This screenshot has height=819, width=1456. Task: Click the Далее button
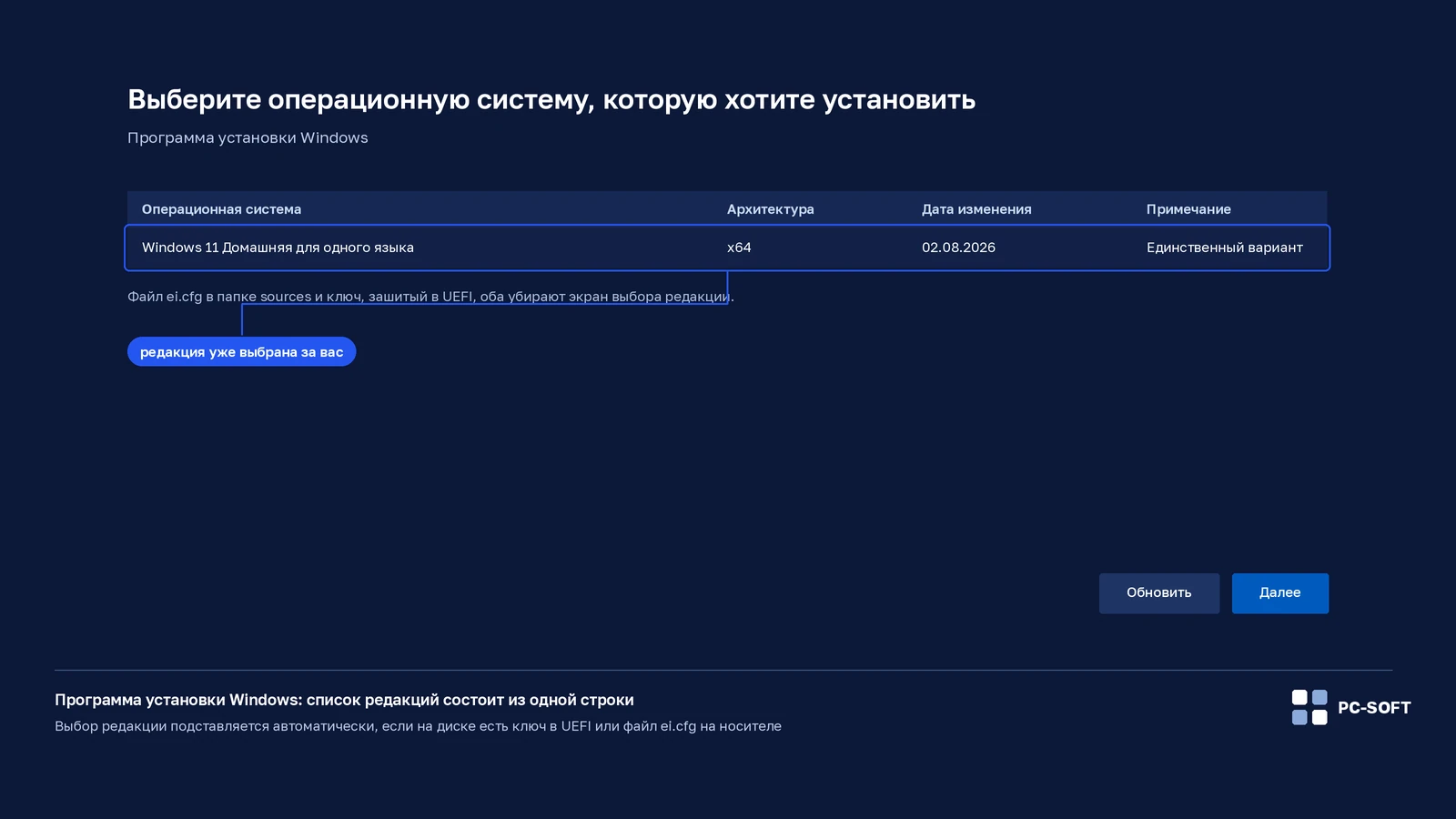[x=1279, y=593]
